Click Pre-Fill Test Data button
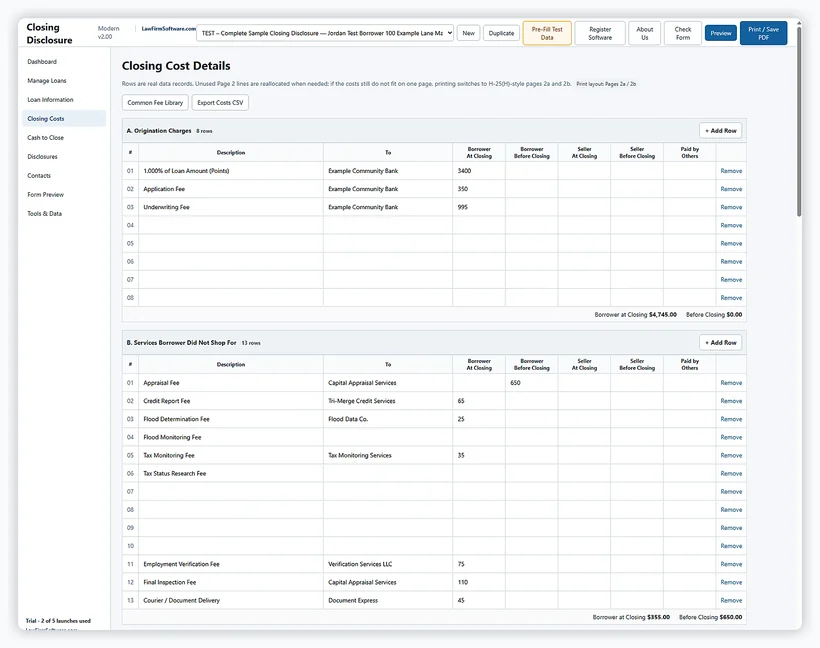This screenshot has height=648, width=820. 547,33
